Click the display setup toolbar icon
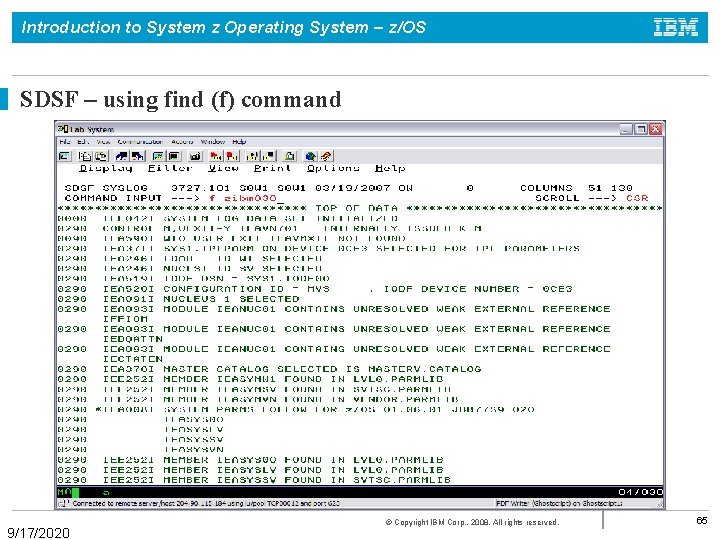This screenshot has width=720, height=540. tap(158, 156)
